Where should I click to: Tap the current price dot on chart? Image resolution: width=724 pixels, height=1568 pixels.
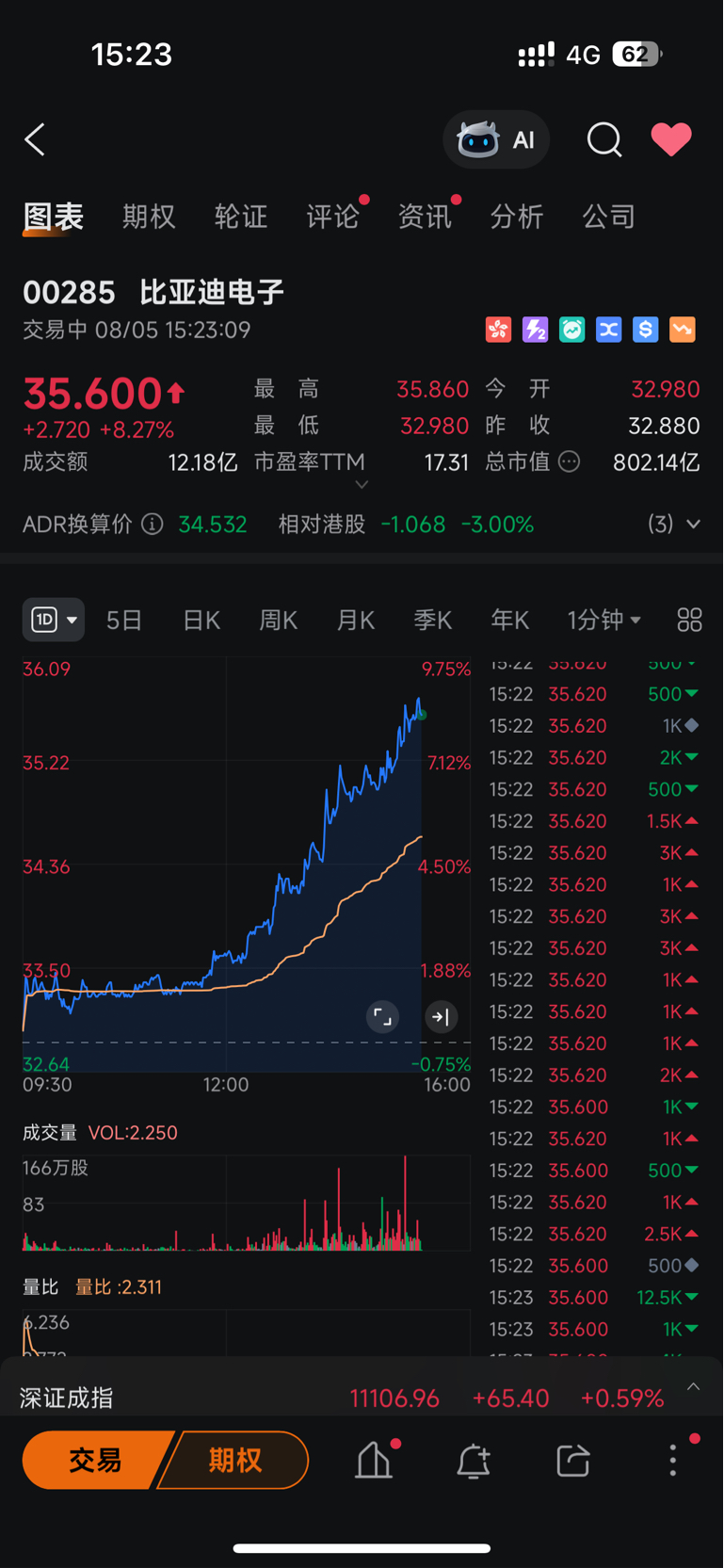coord(422,715)
